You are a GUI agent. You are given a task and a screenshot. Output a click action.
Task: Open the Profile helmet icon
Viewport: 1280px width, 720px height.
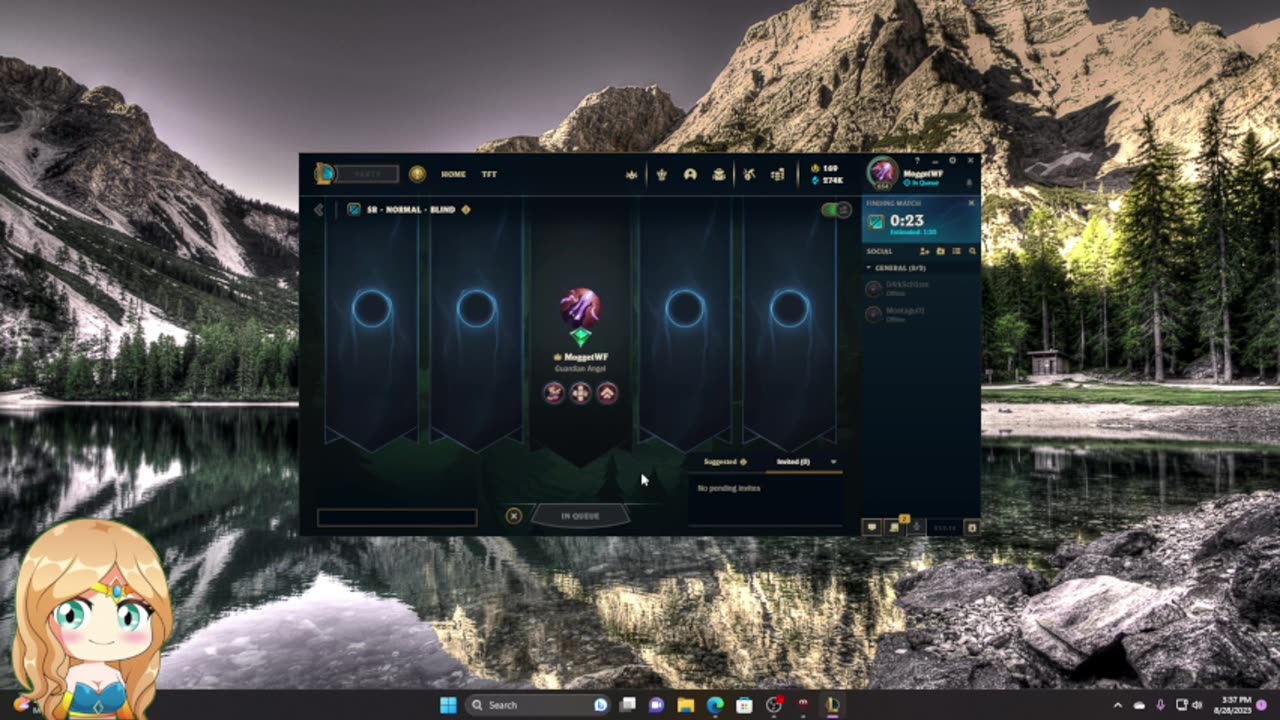[x=690, y=174]
